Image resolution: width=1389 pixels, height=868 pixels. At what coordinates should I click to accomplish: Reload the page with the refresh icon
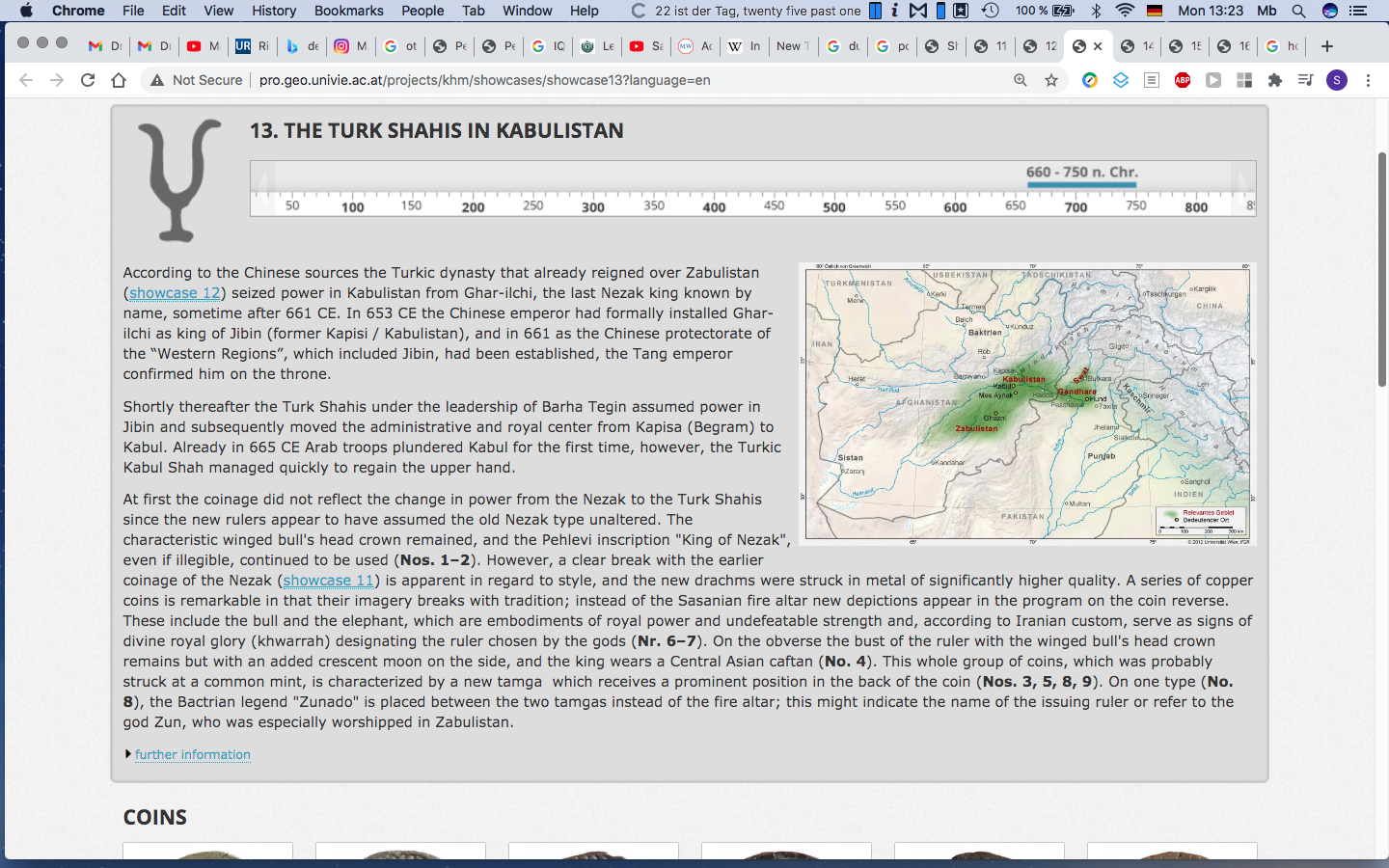[x=88, y=80]
